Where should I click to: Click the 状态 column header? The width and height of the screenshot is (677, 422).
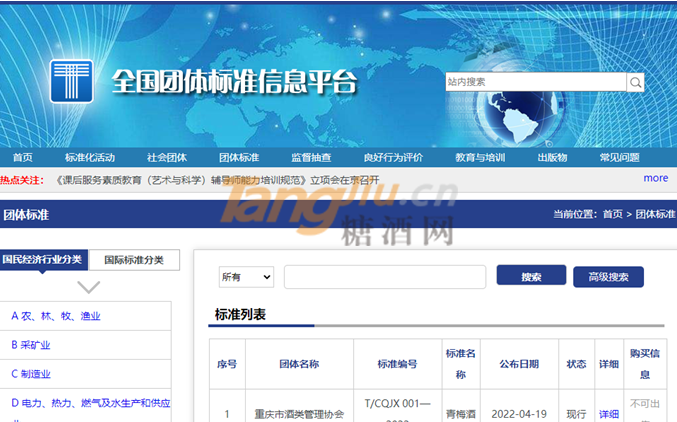click(576, 364)
